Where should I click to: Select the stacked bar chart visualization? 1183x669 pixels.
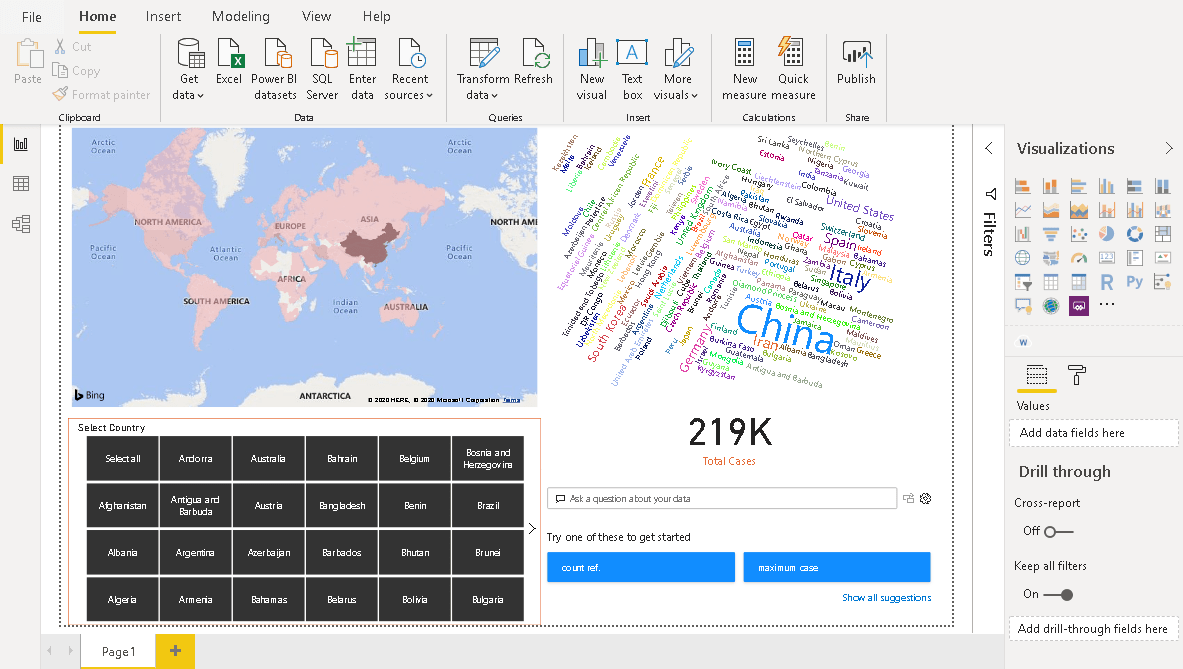[1022, 186]
